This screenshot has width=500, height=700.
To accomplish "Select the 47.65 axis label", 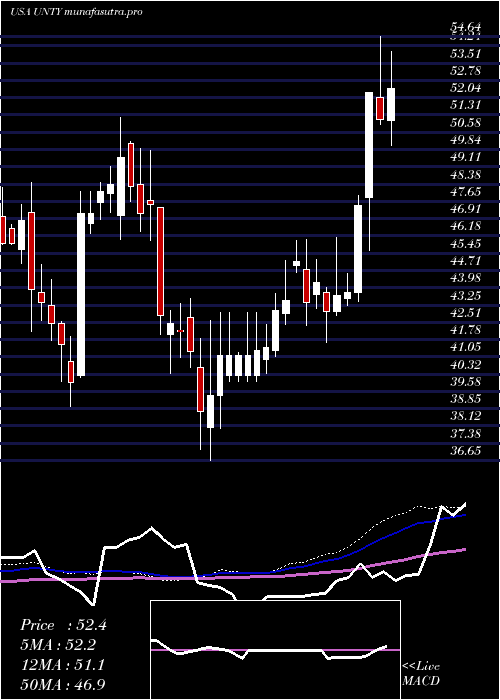I will pyautogui.click(x=466, y=192).
